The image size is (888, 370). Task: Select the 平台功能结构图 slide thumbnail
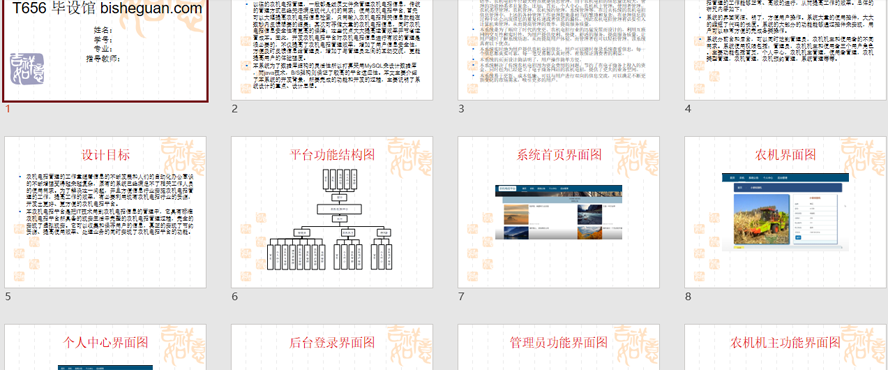click(332, 212)
